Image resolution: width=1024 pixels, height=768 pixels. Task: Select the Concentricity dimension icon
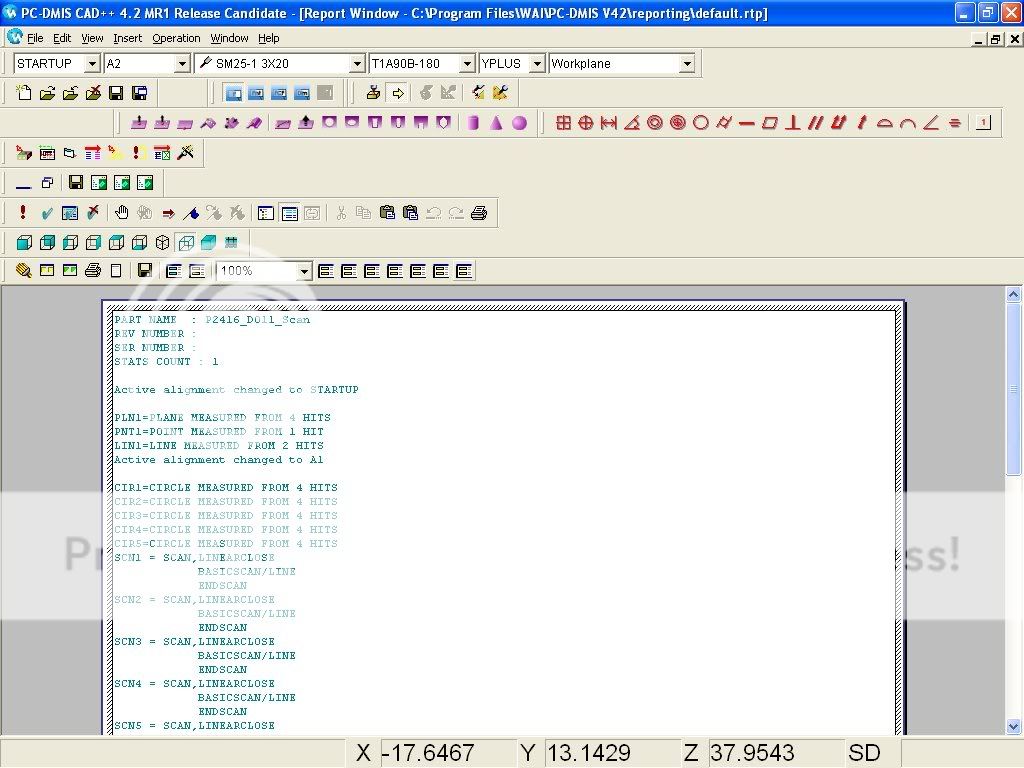click(x=654, y=122)
